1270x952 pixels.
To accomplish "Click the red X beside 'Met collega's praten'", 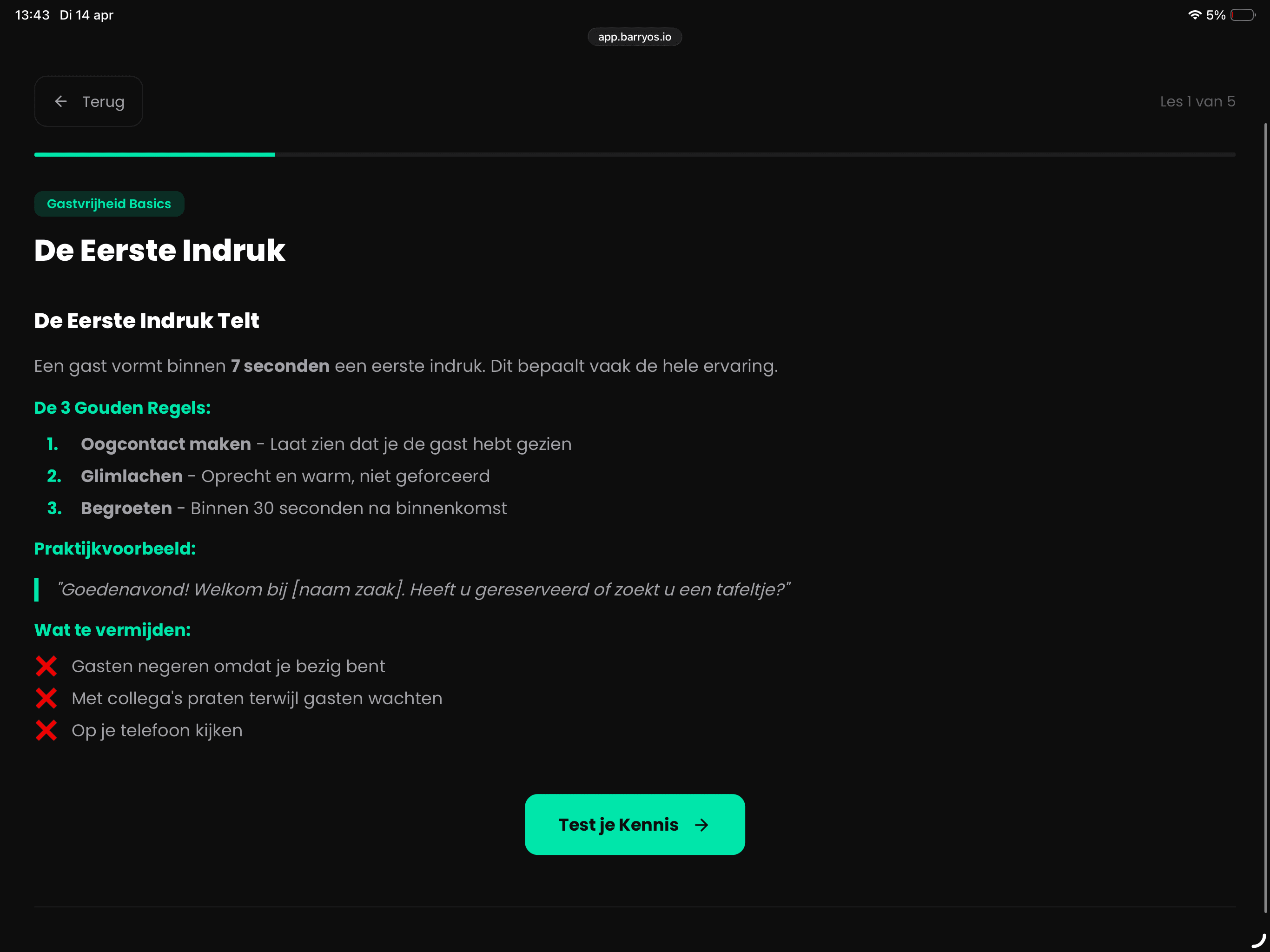I will [46, 698].
